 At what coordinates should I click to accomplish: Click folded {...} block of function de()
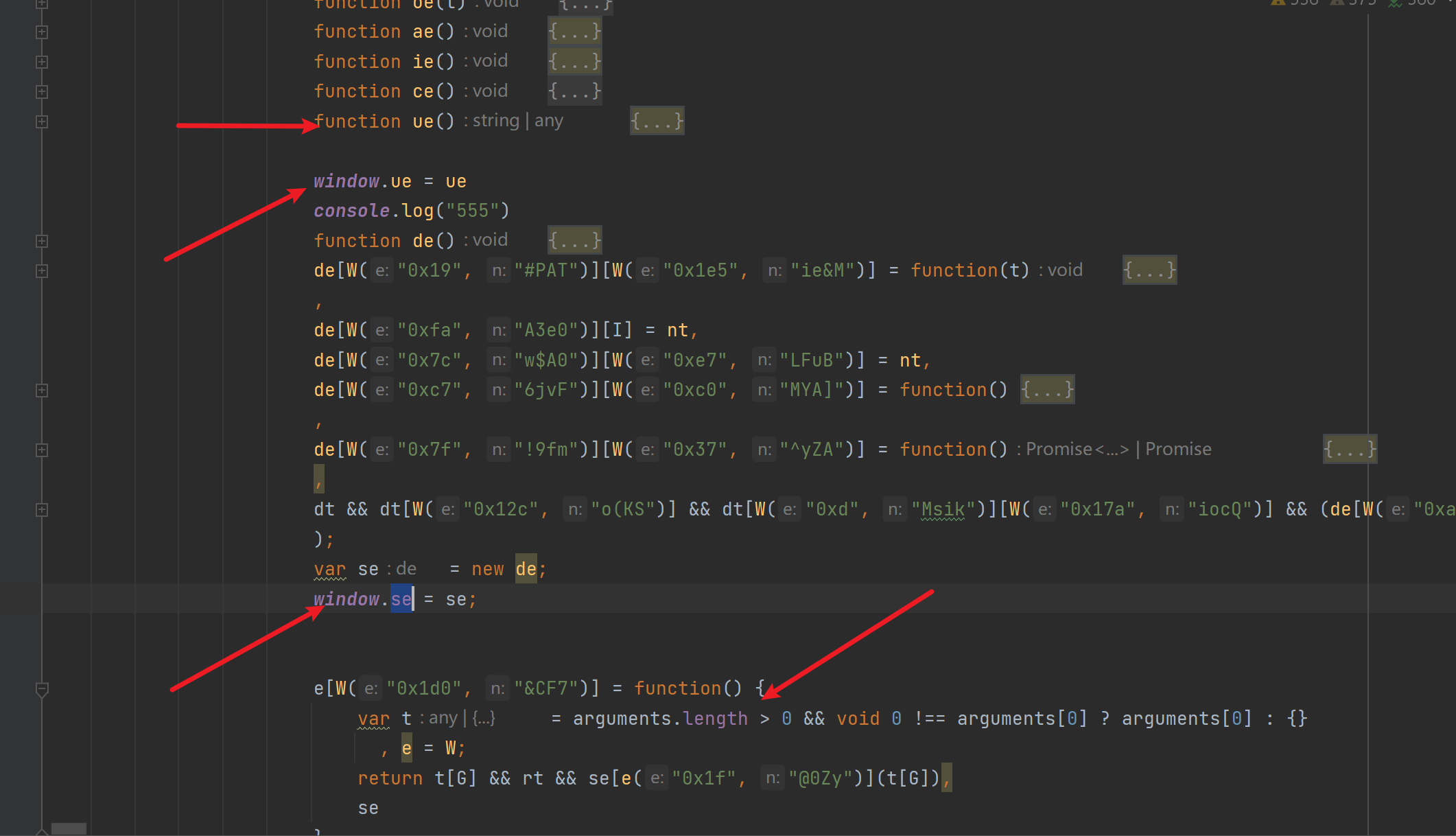coord(574,241)
